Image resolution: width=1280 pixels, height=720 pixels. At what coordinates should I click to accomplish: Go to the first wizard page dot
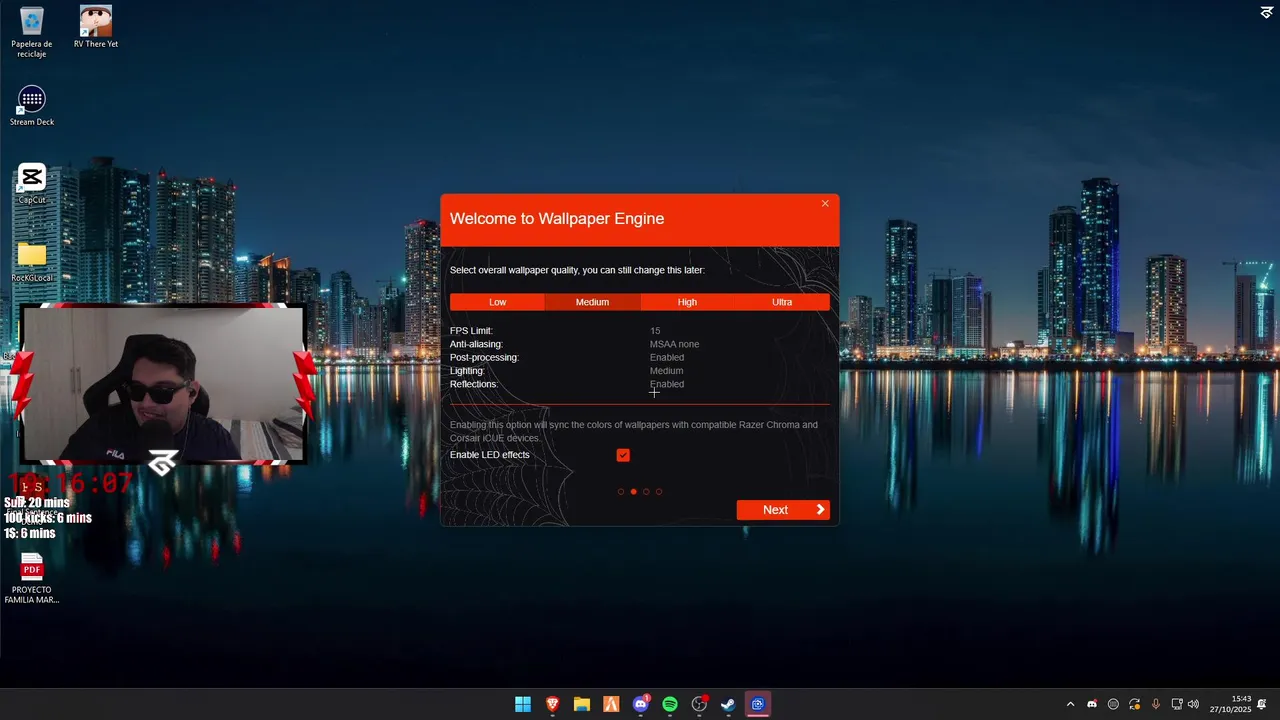[621, 492]
